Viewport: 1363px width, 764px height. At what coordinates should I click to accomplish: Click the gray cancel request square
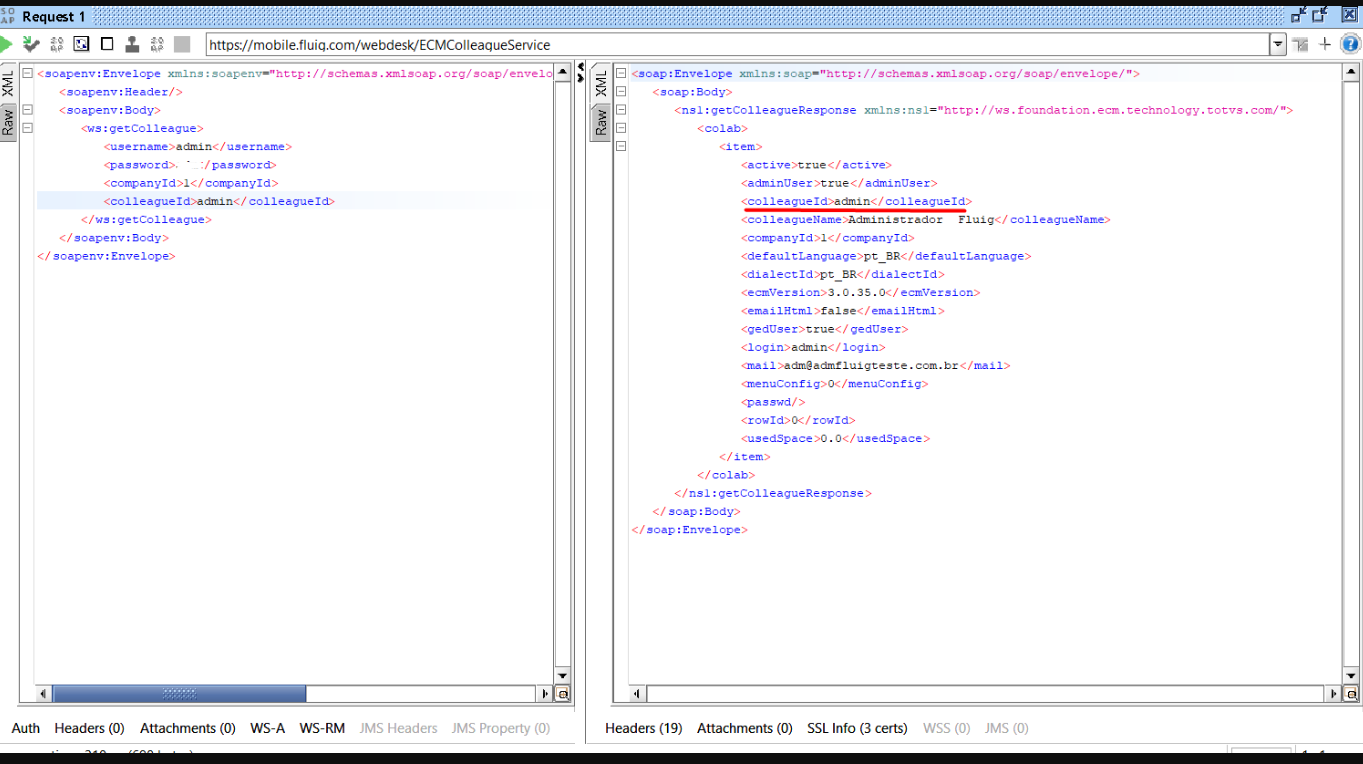click(182, 44)
